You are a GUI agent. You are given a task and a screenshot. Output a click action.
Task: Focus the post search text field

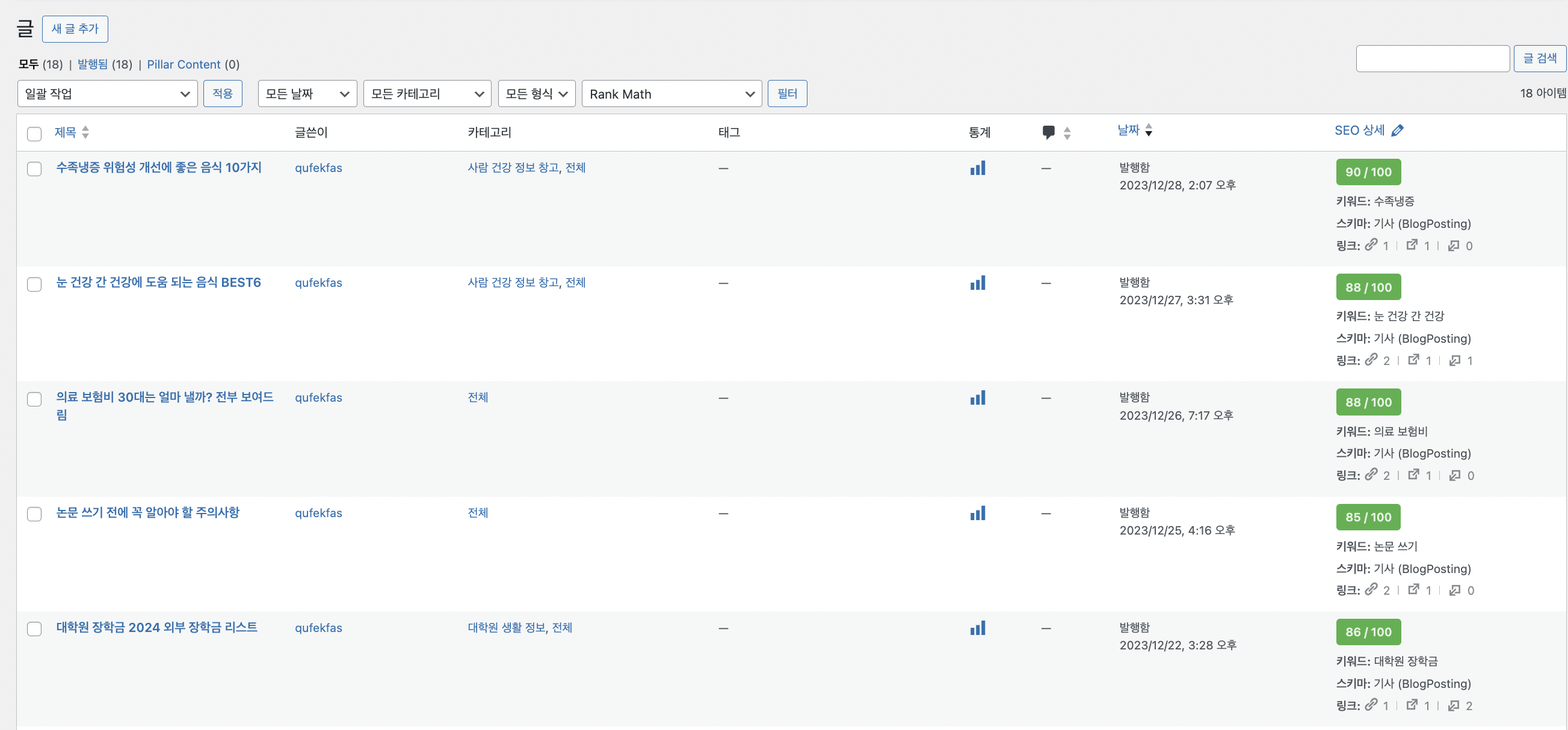1431,58
